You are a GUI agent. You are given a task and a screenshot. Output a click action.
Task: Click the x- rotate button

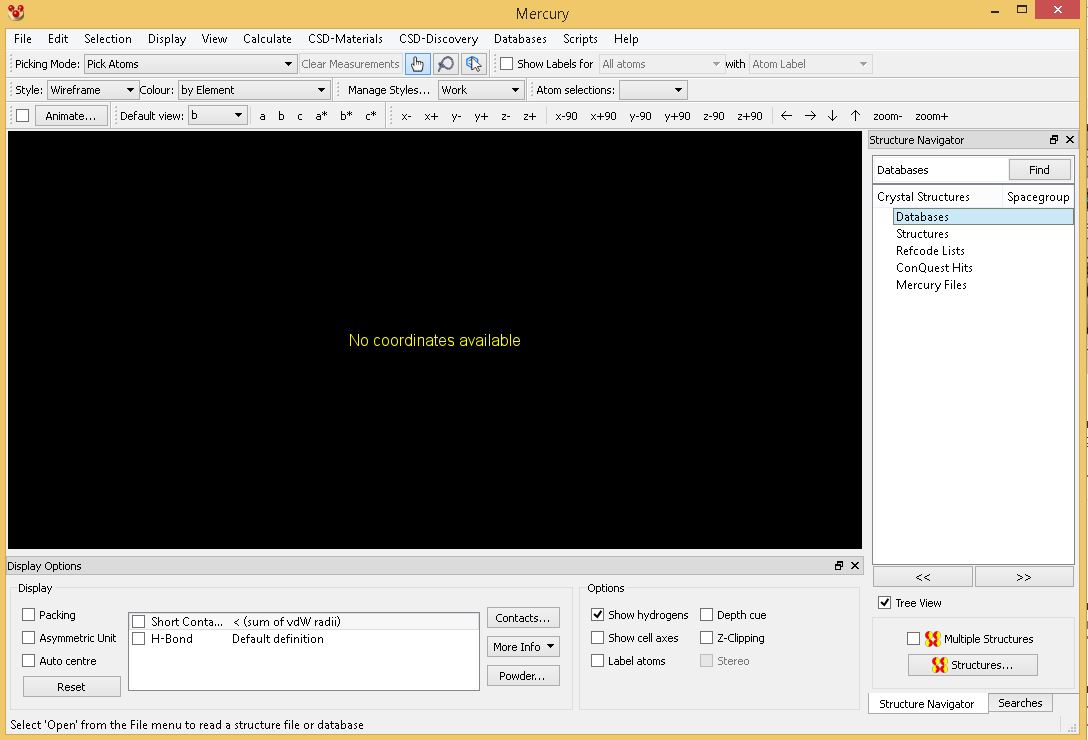pyautogui.click(x=407, y=116)
